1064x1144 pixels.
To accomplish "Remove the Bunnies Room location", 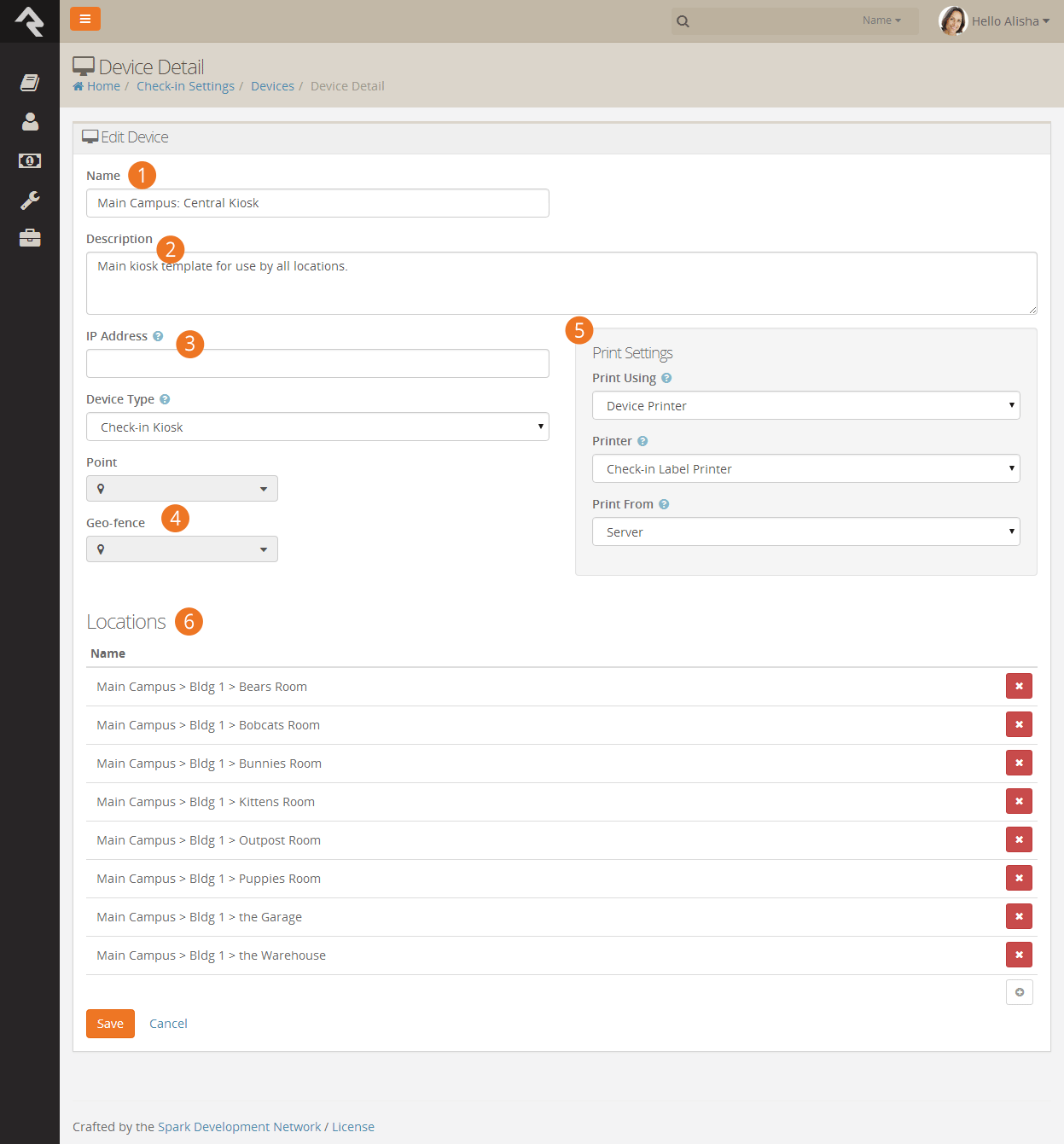I will [1019, 763].
